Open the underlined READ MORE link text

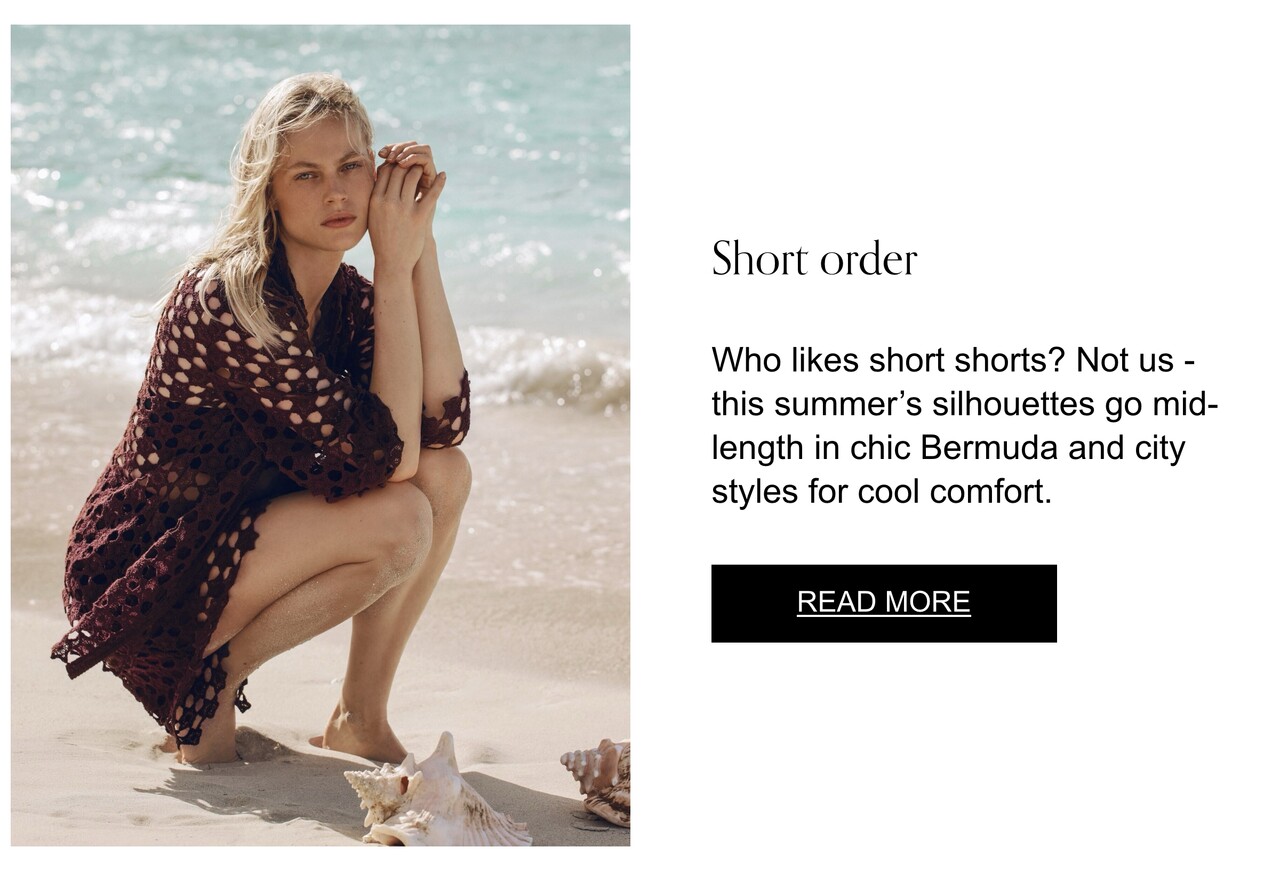coord(883,602)
